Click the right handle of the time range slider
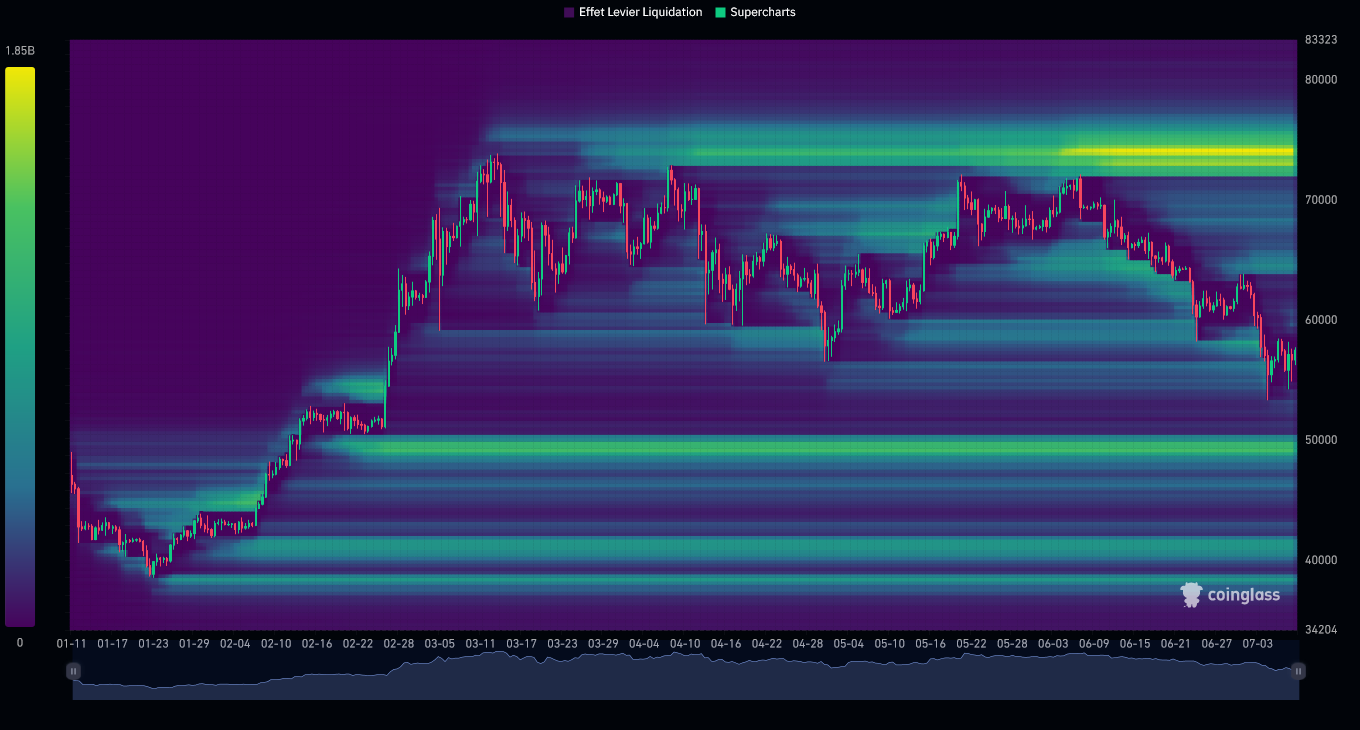 coord(1298,671)
